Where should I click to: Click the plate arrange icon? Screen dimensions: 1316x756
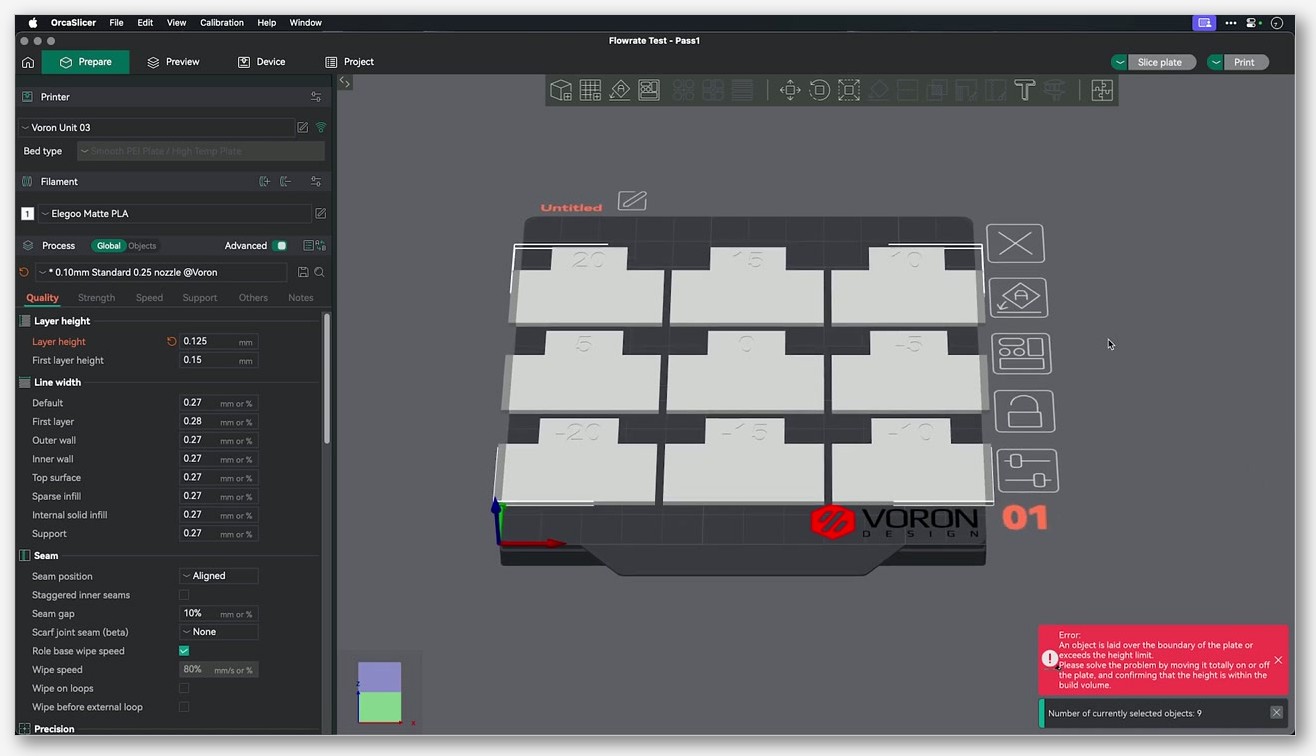tap(1021, 354)
